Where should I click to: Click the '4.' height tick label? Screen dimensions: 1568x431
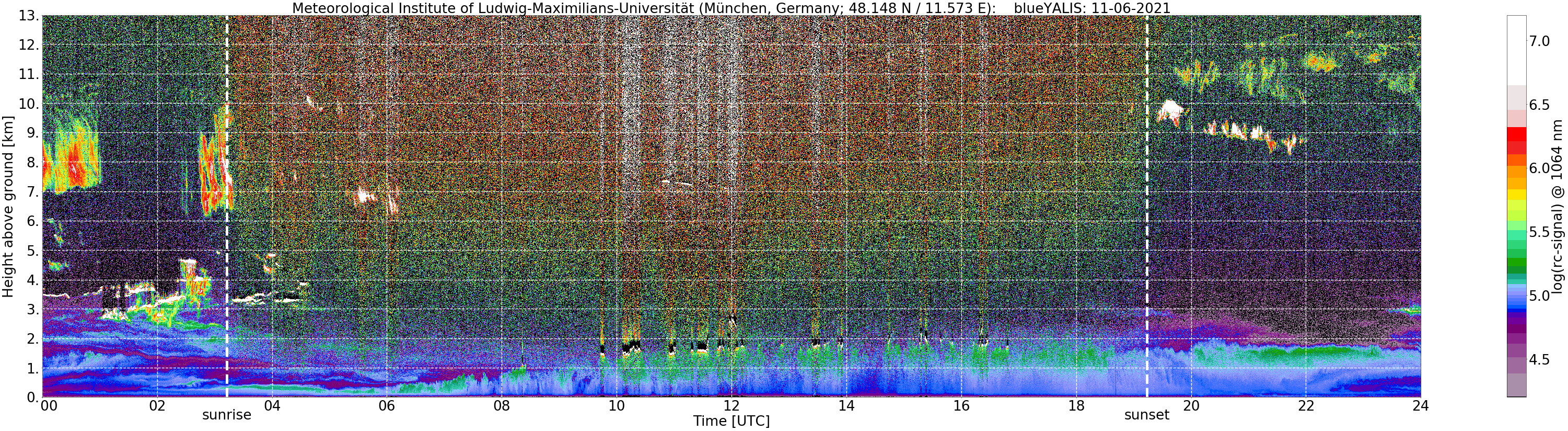[x=33, y=280]
